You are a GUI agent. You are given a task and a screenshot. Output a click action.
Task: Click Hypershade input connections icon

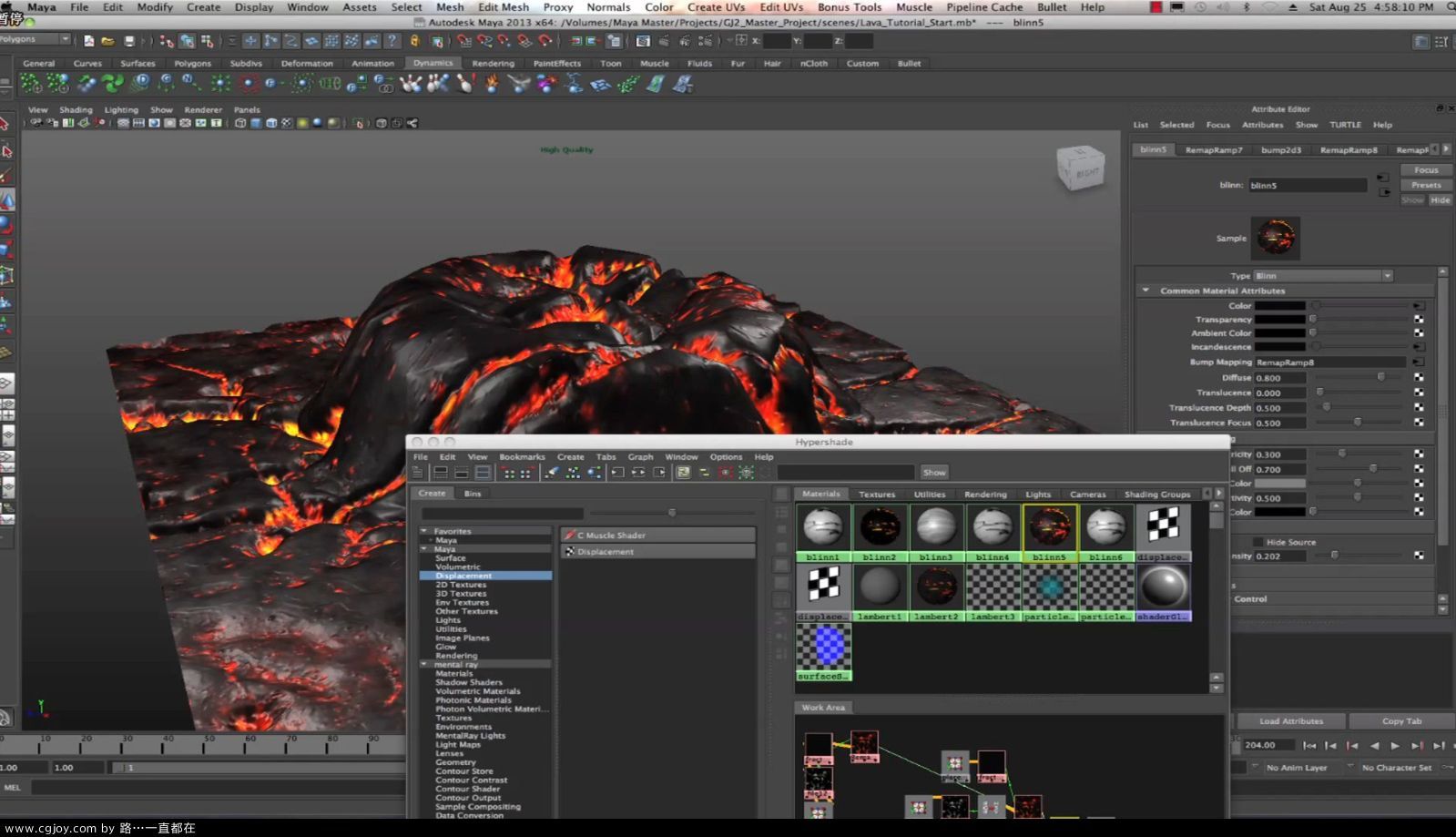pos(617,473)
